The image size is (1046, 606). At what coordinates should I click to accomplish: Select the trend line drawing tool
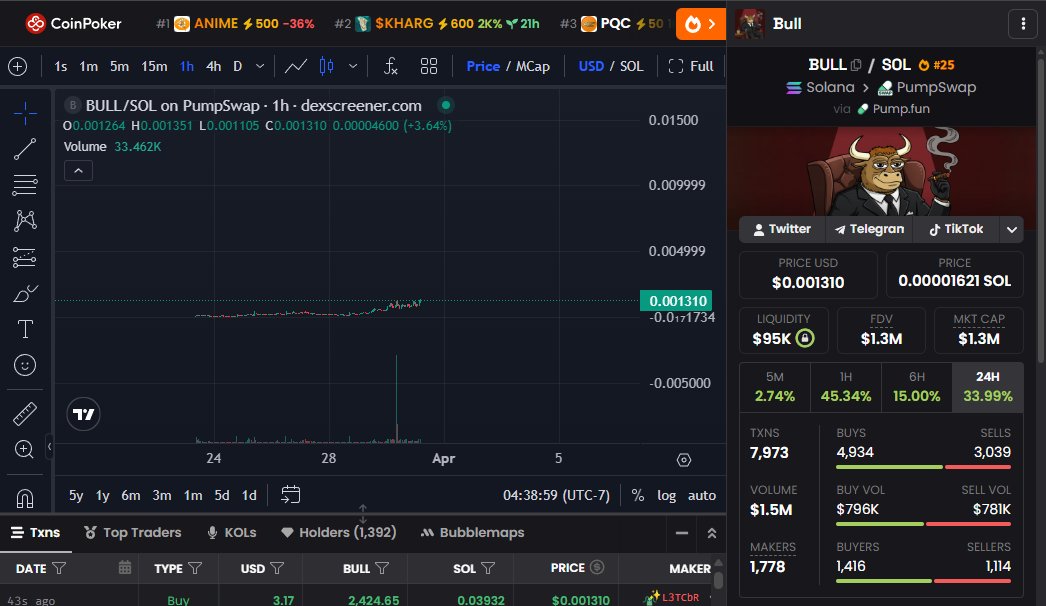click(x=25, y=149)
